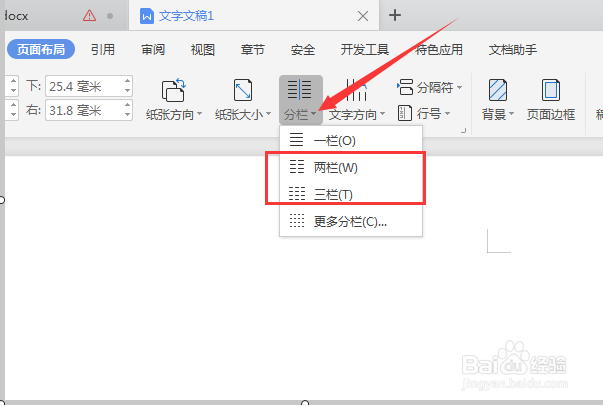
Task: Click the 页面边框 page border button
Action: 551,100
